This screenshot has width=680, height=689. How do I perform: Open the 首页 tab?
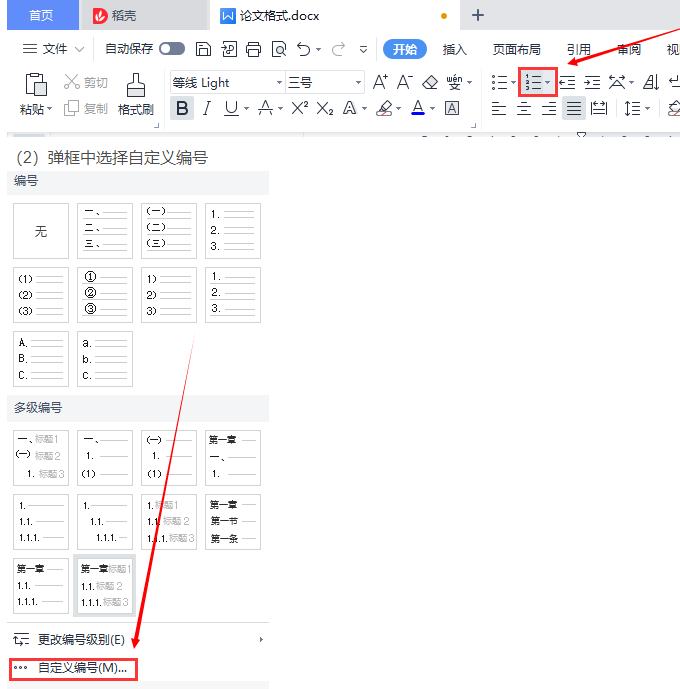[41, 15]
